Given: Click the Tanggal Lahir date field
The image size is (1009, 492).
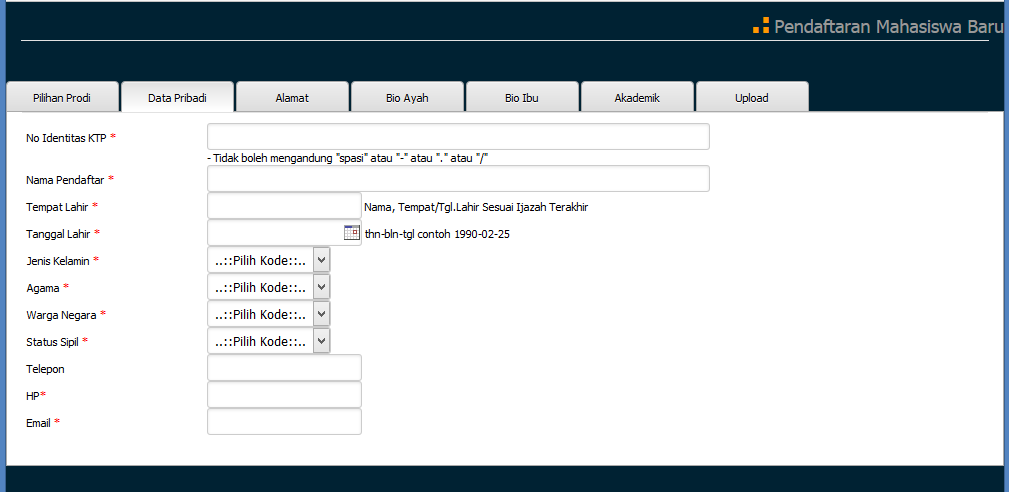Looking at the screenshot, I should coord(275,233).
